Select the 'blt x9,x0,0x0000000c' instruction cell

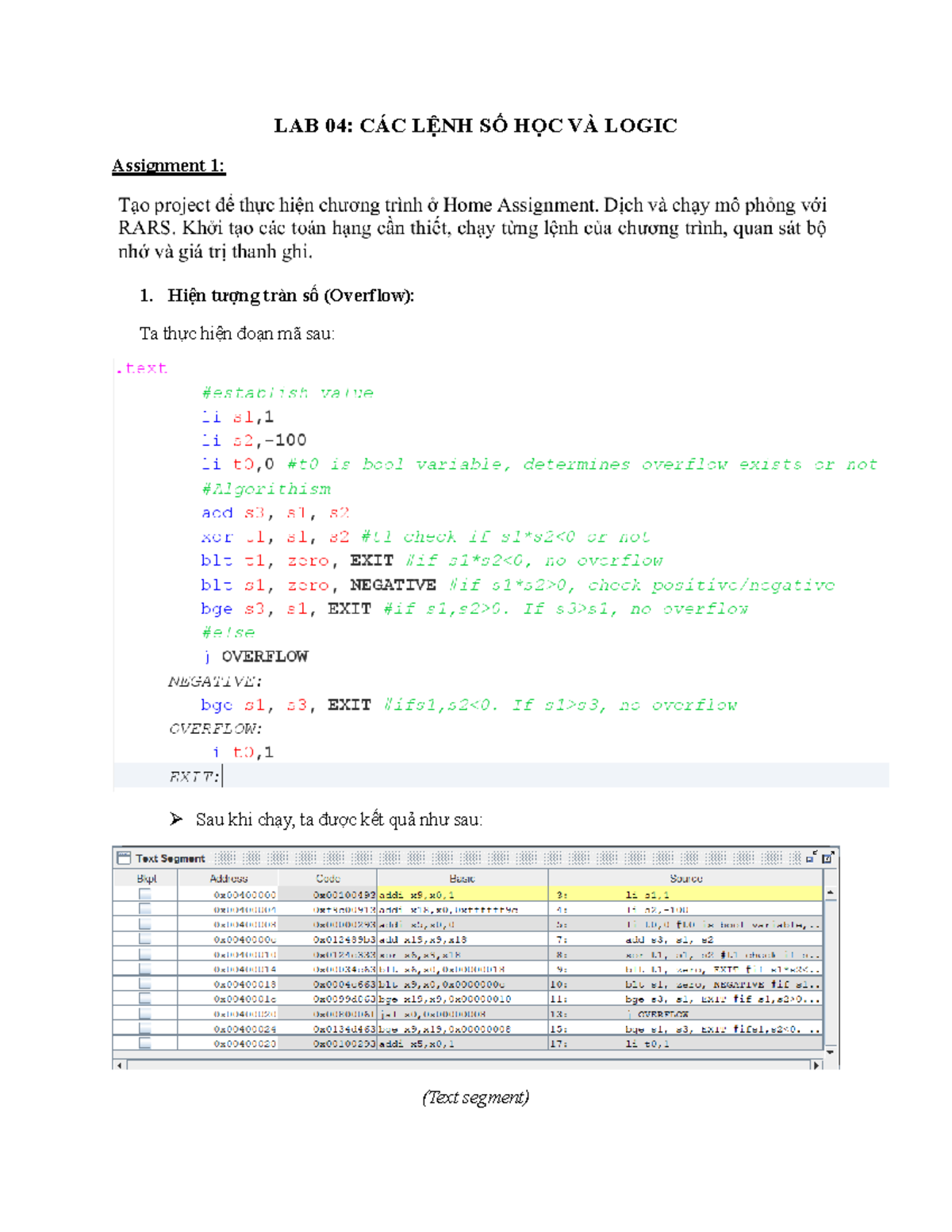pyautogui.click(x=463, y=984)
